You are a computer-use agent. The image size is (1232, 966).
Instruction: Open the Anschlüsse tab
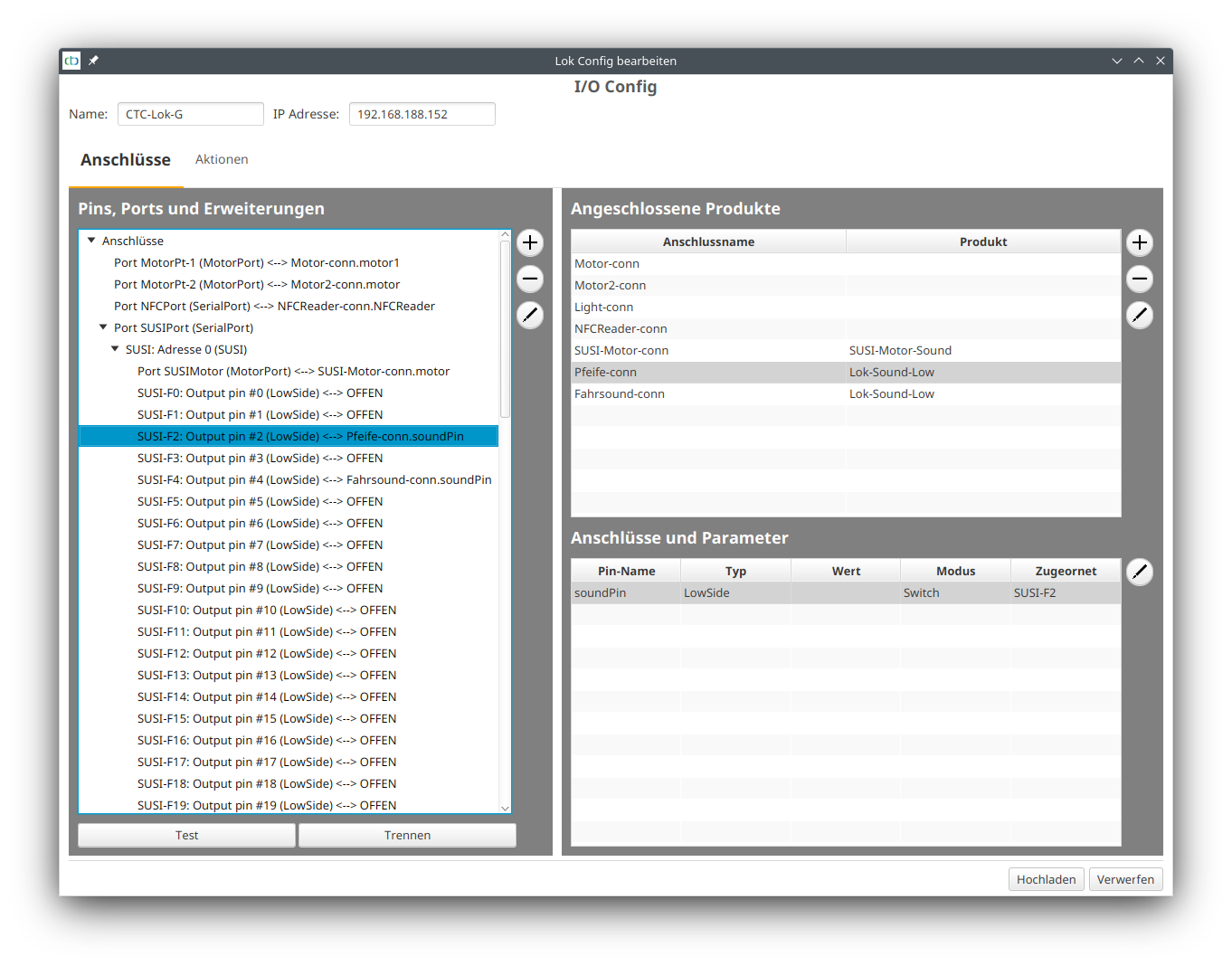tap(126, 160)
